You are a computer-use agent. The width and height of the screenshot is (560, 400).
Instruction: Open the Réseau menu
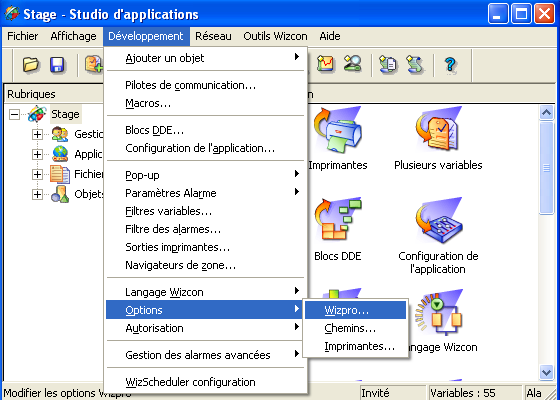pyautogui.click(x=213, y=36)
